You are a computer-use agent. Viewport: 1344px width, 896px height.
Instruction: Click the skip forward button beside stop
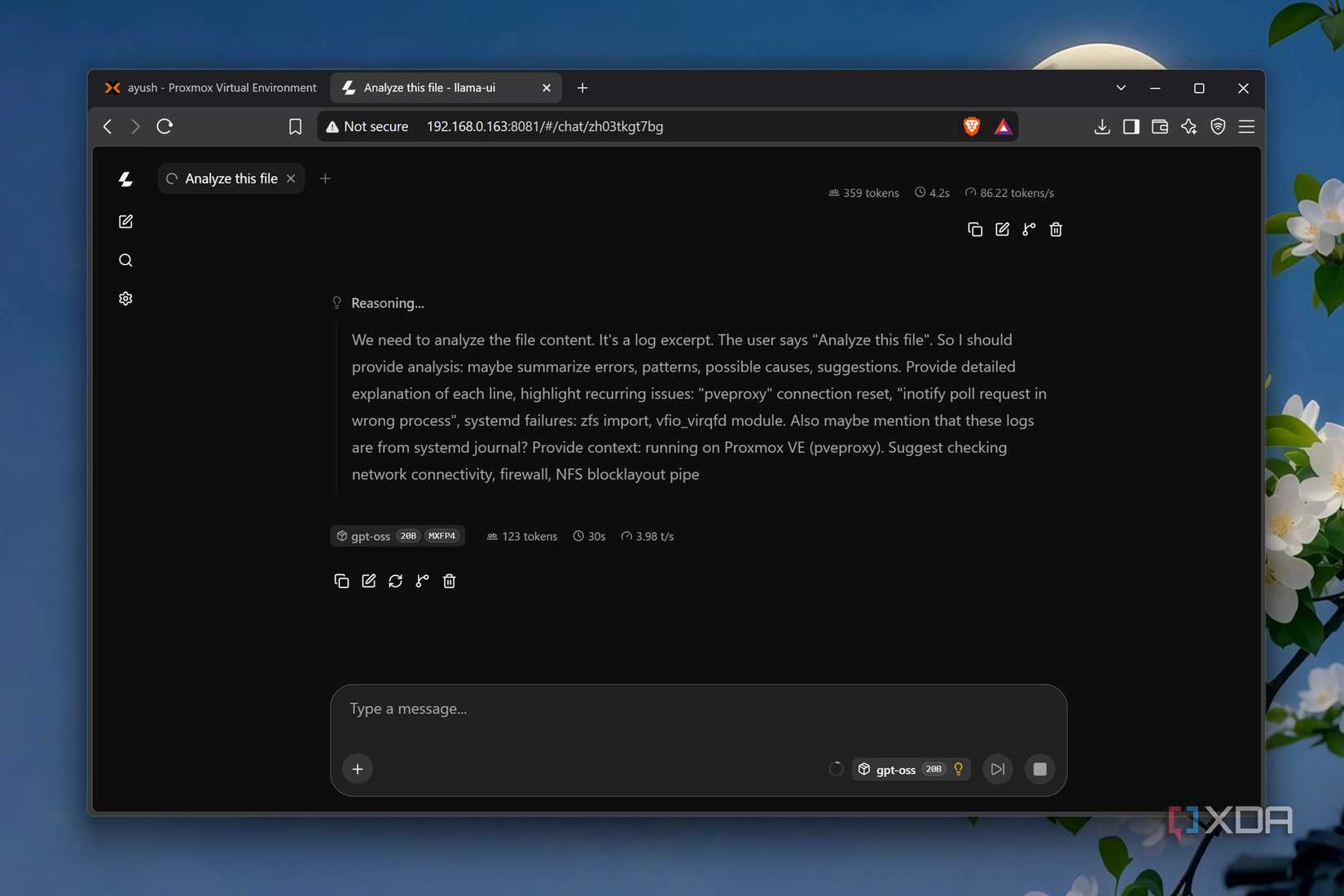point(997,769)
